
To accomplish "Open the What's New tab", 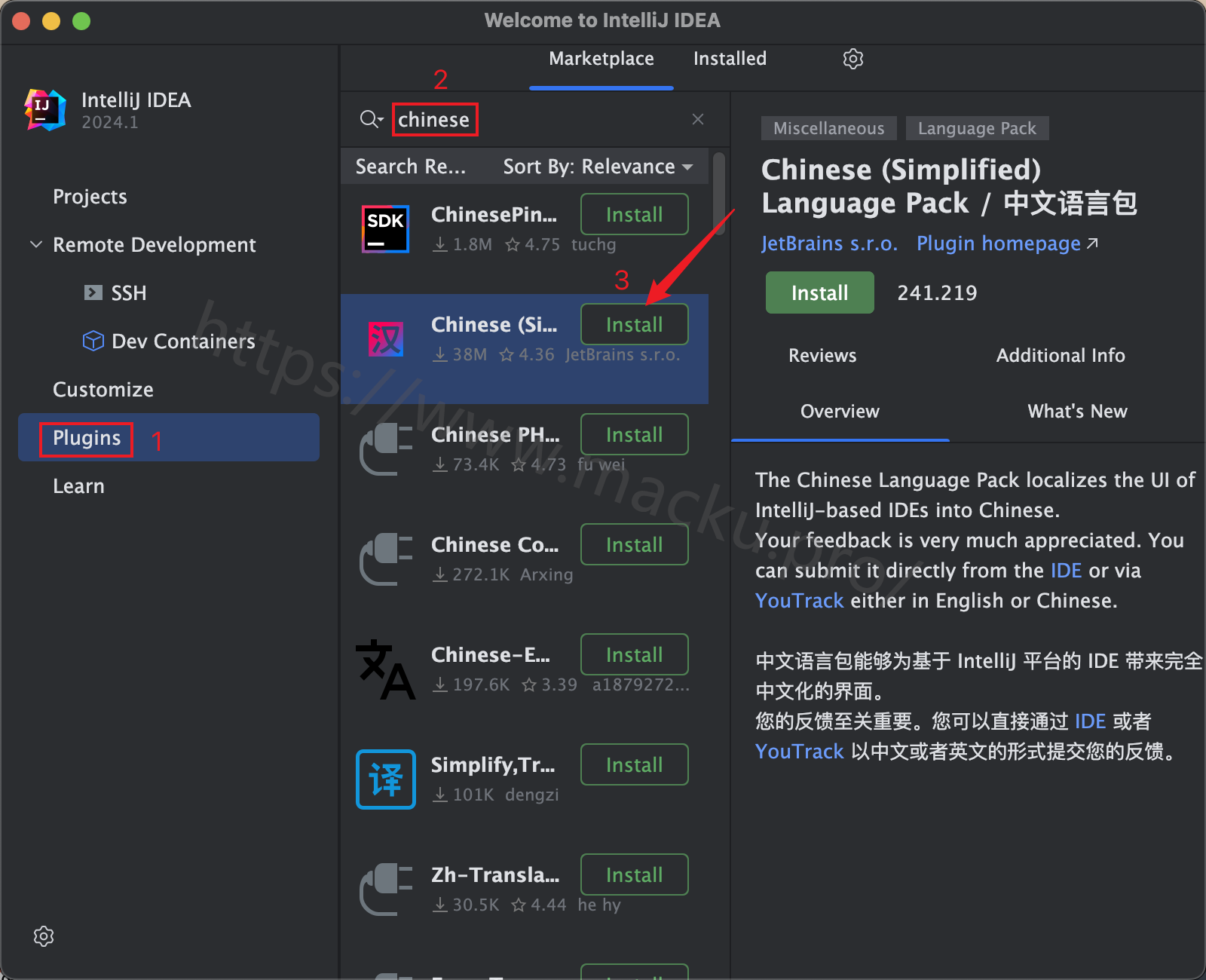I will point(1077,411).
